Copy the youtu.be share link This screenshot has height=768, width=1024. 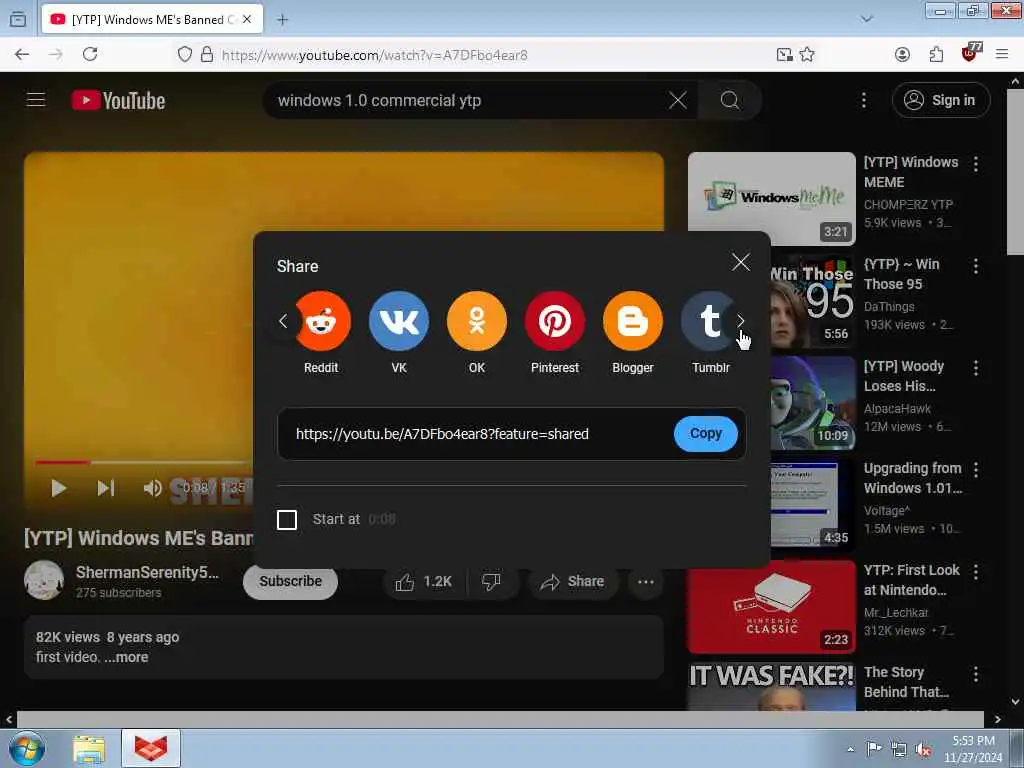(706, 434)
